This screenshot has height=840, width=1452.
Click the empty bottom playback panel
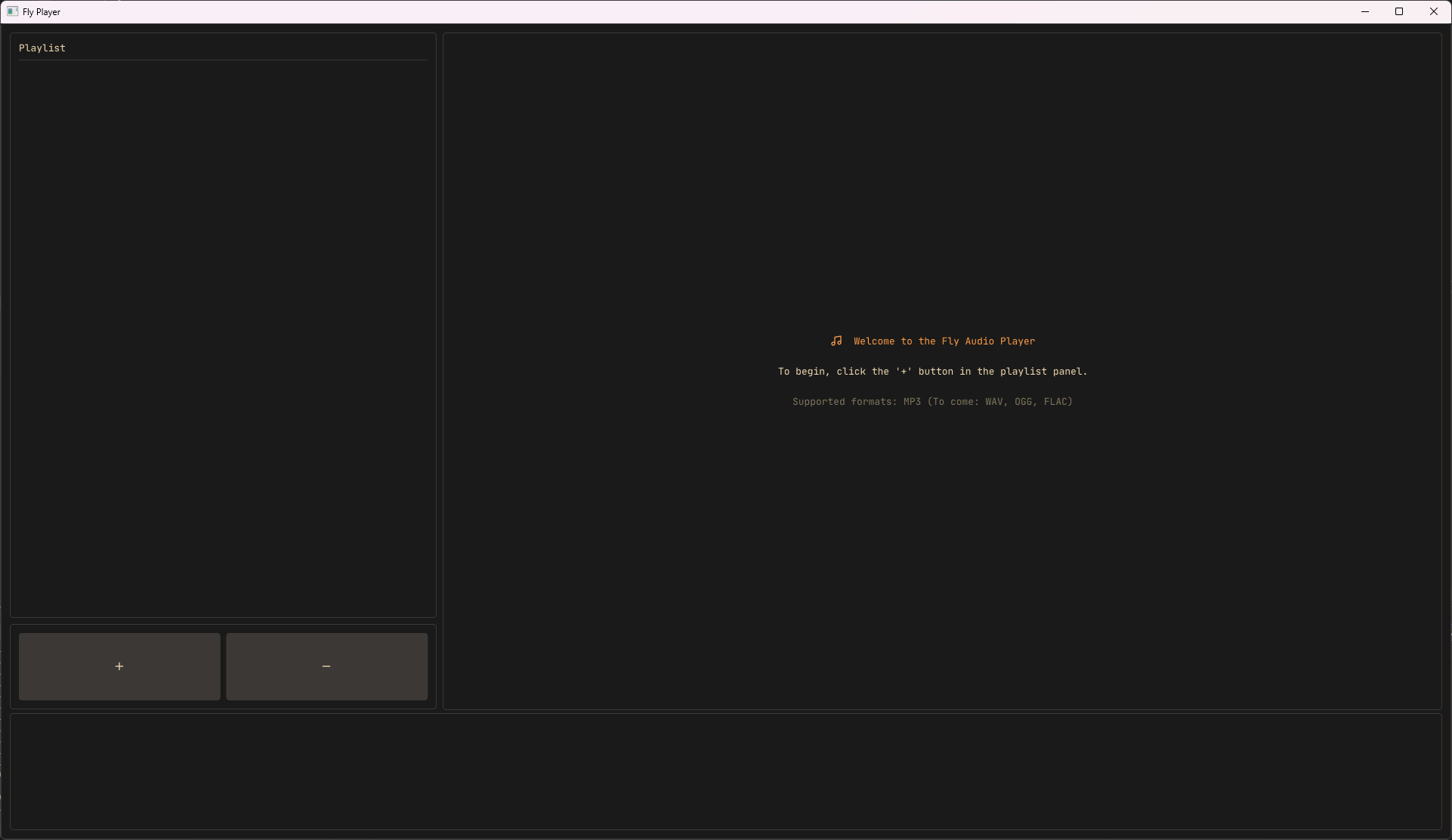point(725,772)
